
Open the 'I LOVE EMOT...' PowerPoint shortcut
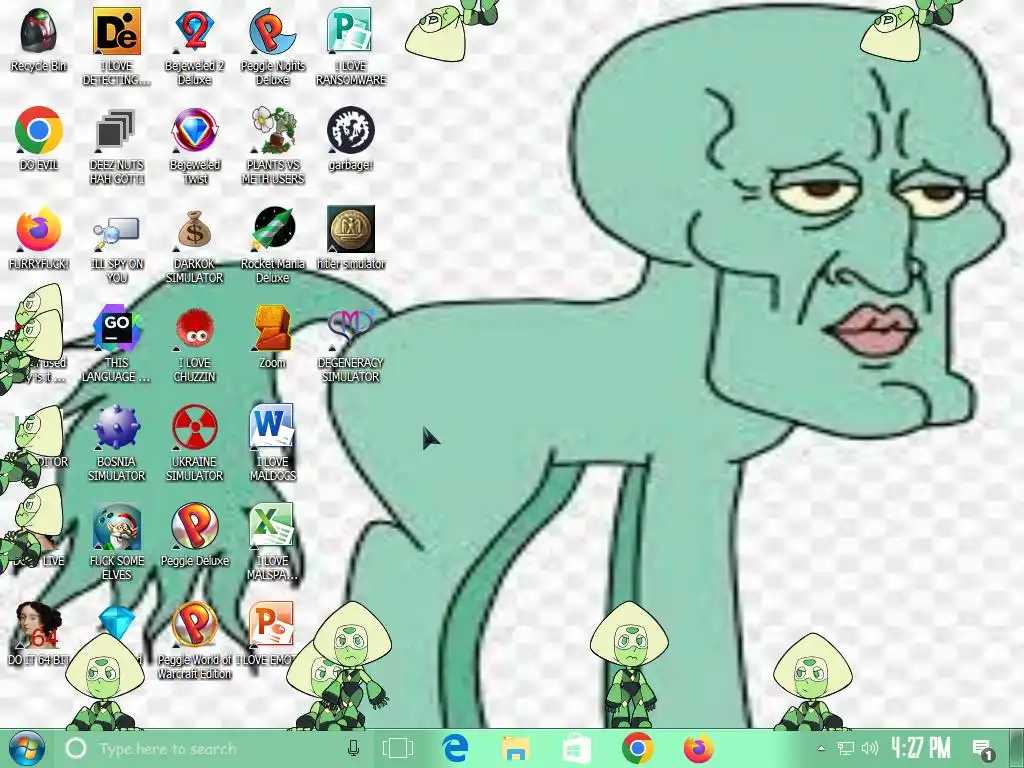click(x=272, y=625)
